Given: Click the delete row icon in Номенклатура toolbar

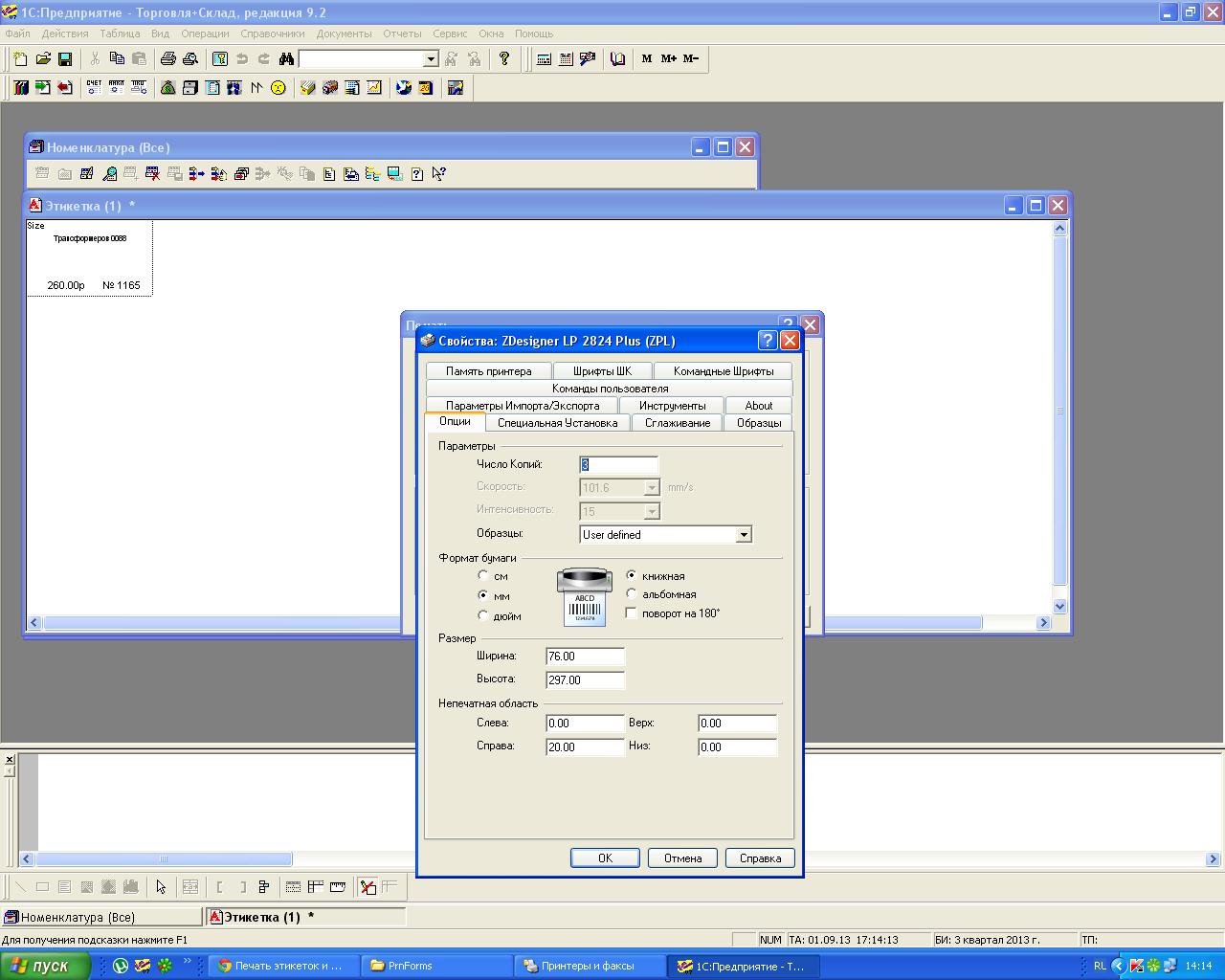Looking at the screenshot, I should click(152, 174).
